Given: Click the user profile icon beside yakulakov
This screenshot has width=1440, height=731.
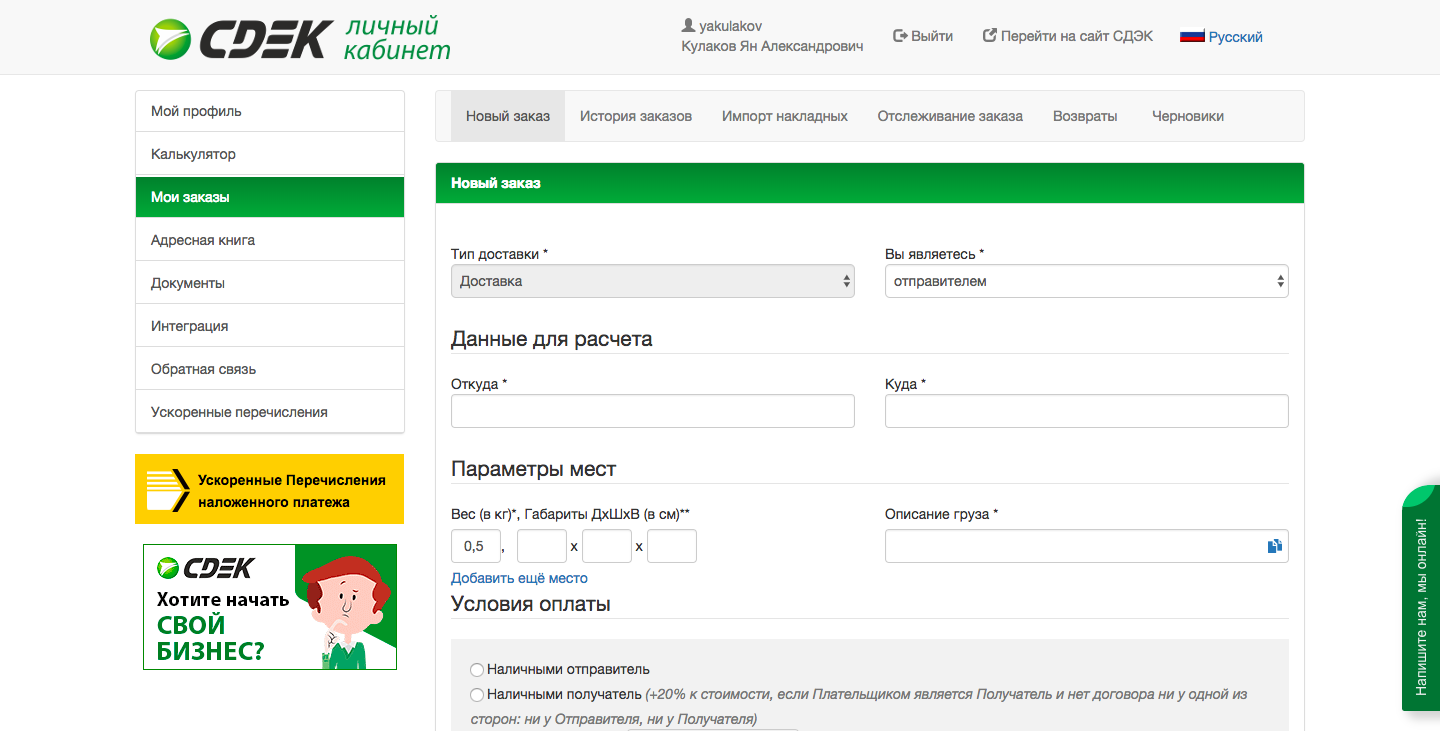Looking at the screenshot, I should point(688,25).
